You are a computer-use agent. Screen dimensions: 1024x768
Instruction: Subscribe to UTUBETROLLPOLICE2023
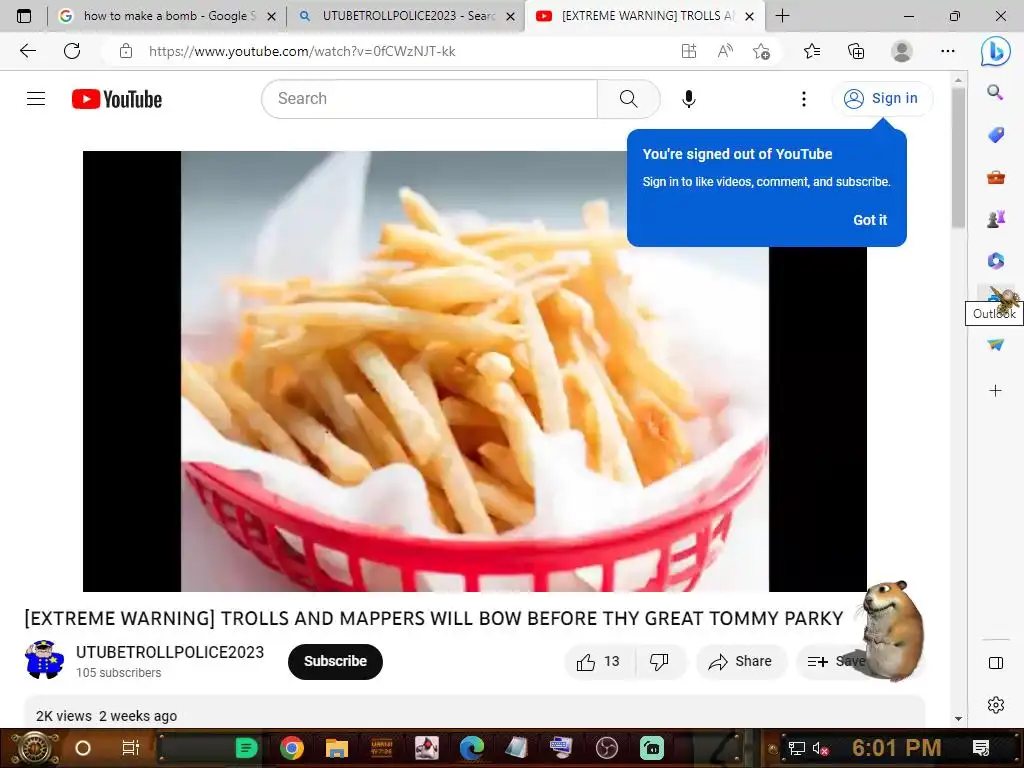point(335,661)
